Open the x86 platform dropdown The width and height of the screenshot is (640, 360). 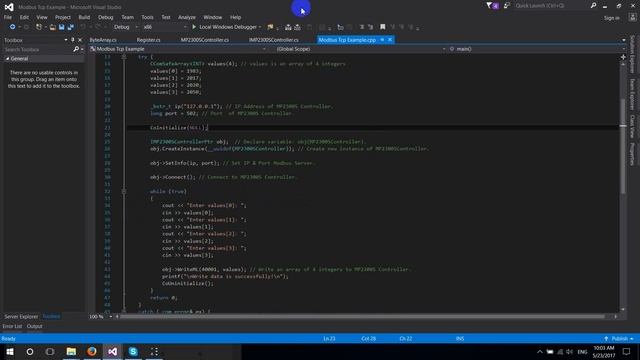pos(165,27)
